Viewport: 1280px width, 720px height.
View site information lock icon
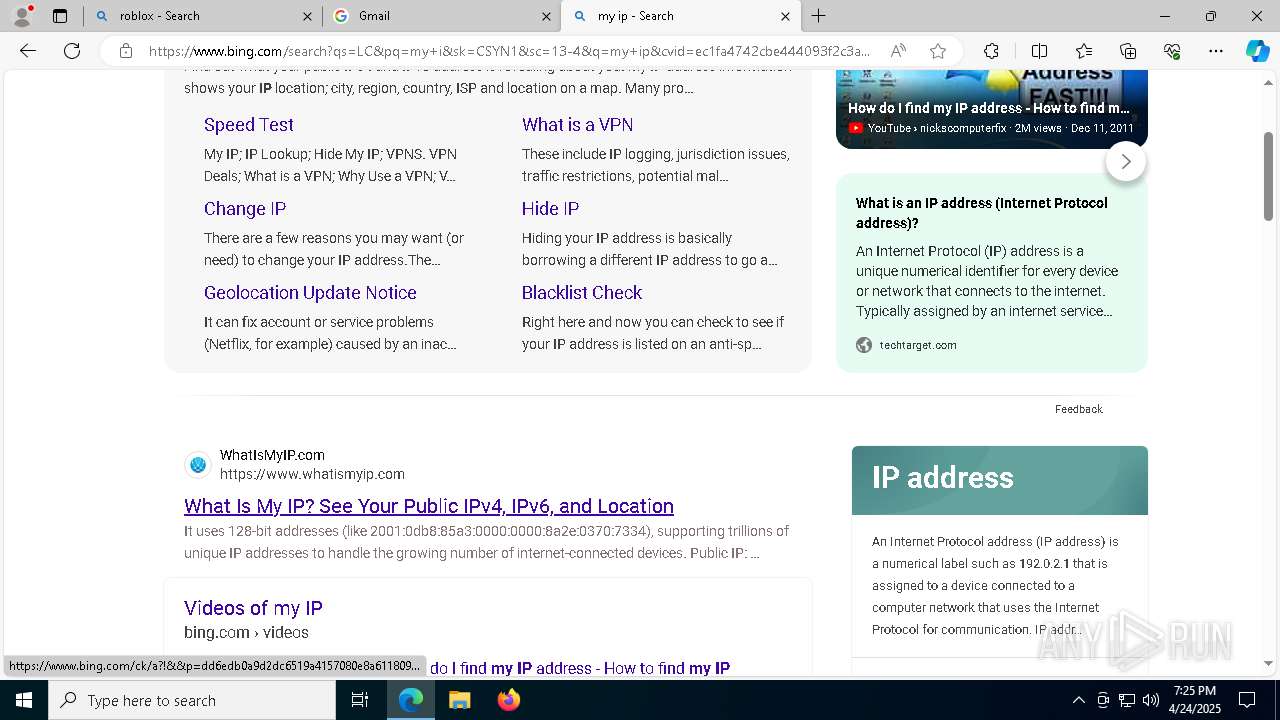click(x=126, y=51)
